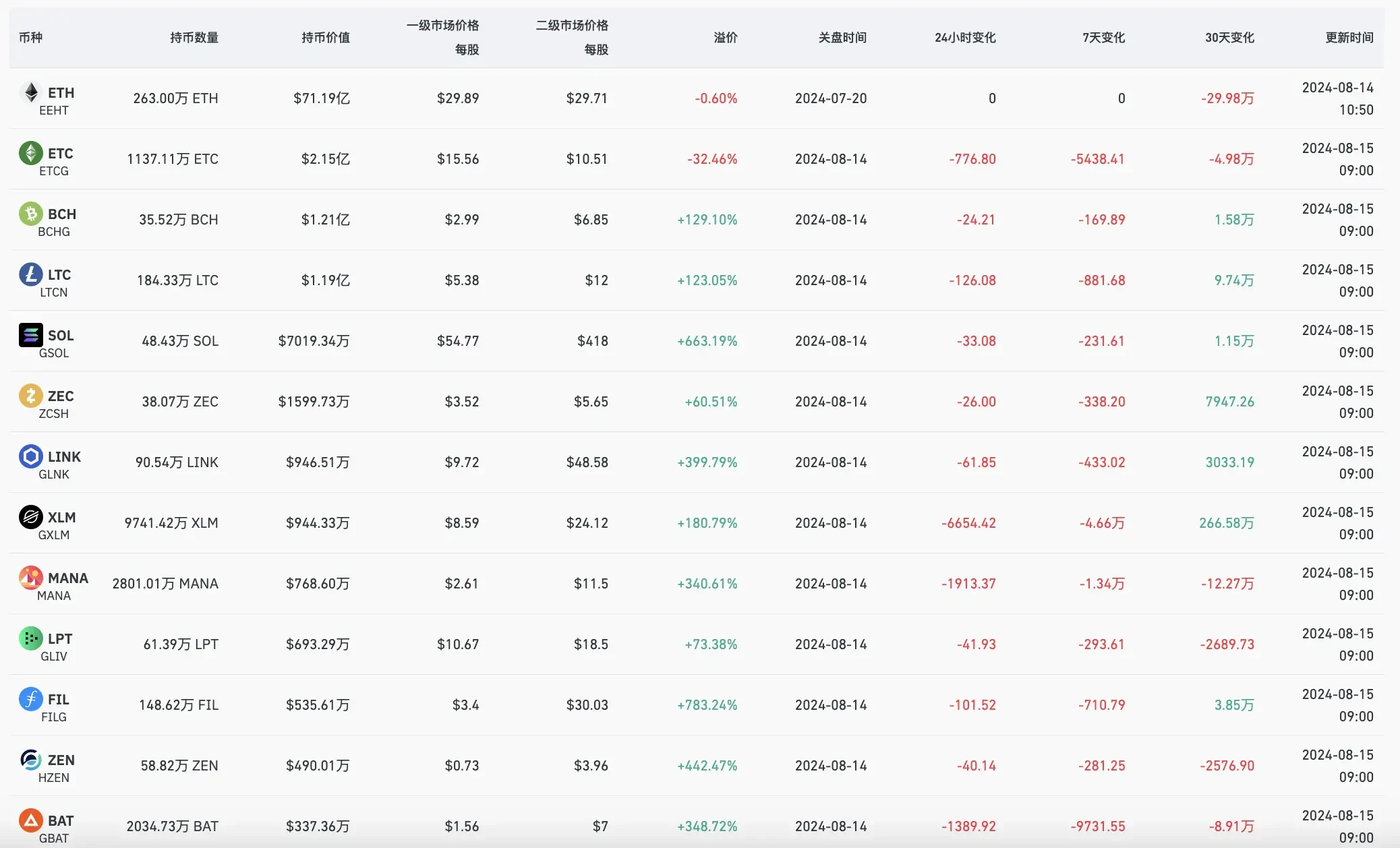Click the Zcash ZEC icon
Viewport: 1400px width, 848px height.
pyautogui.click(x=30, y=396)
